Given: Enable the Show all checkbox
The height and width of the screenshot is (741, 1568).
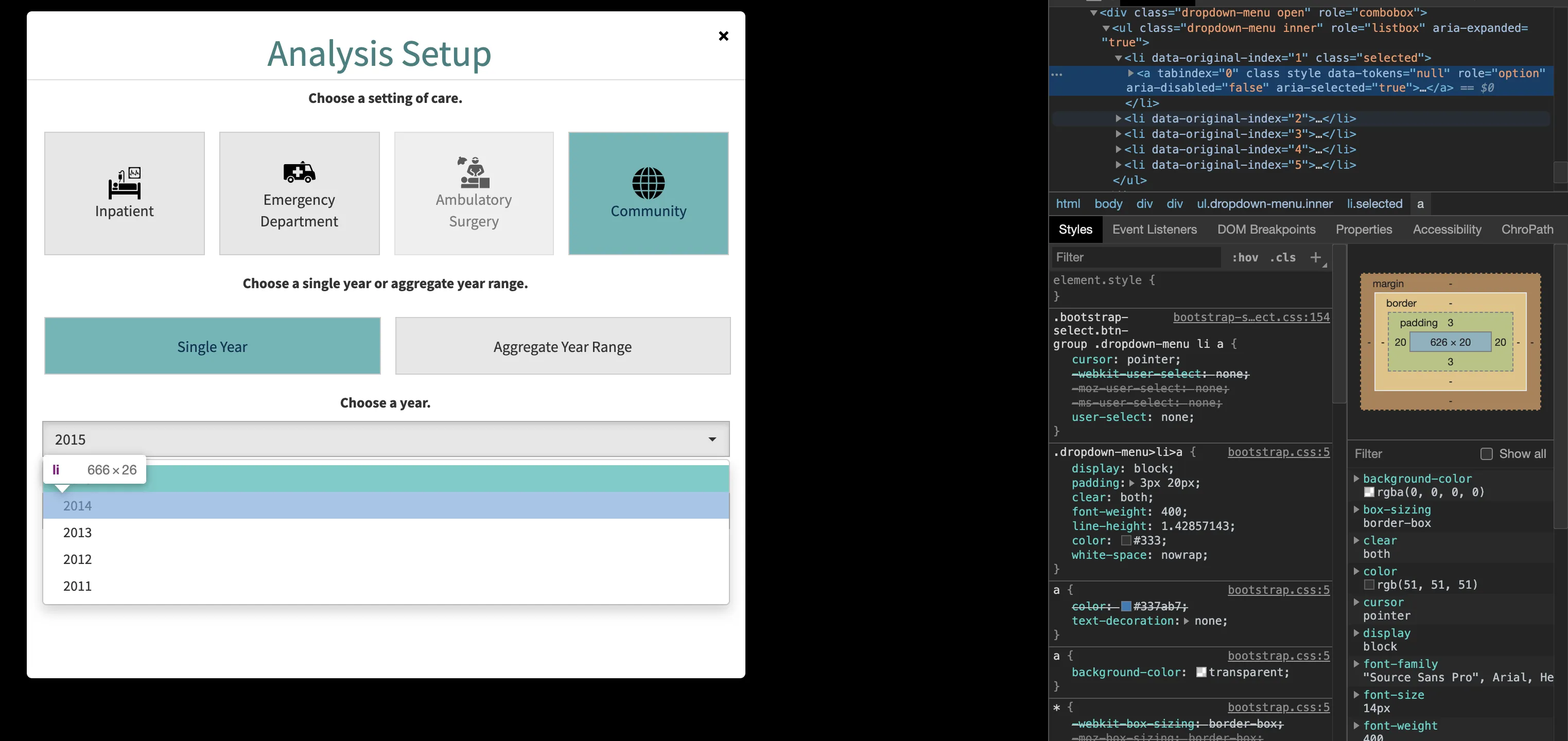Looking at the screenshot, I should pyautogui.click(x=1486, y=454).
